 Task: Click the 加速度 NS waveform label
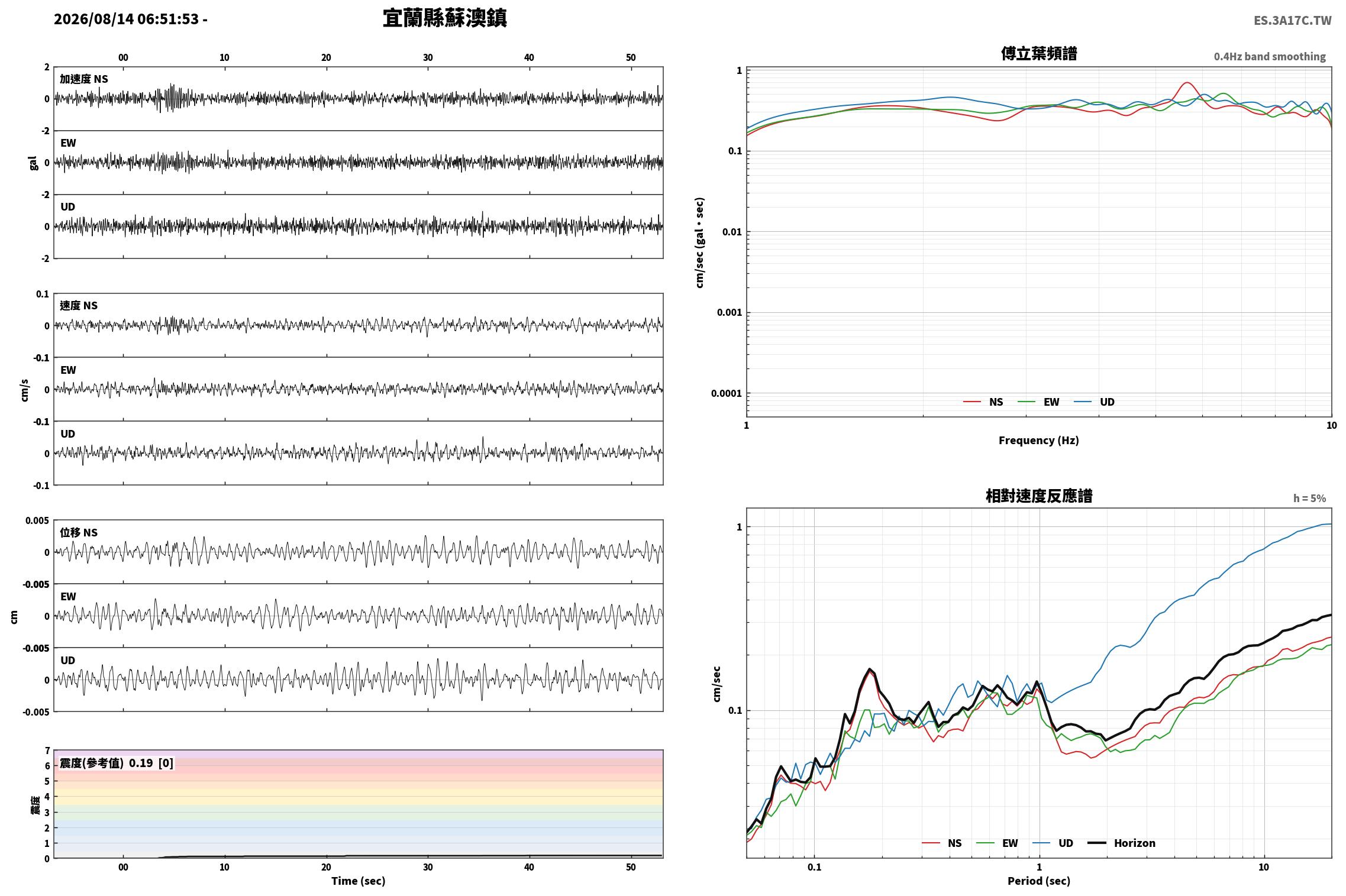84,79
